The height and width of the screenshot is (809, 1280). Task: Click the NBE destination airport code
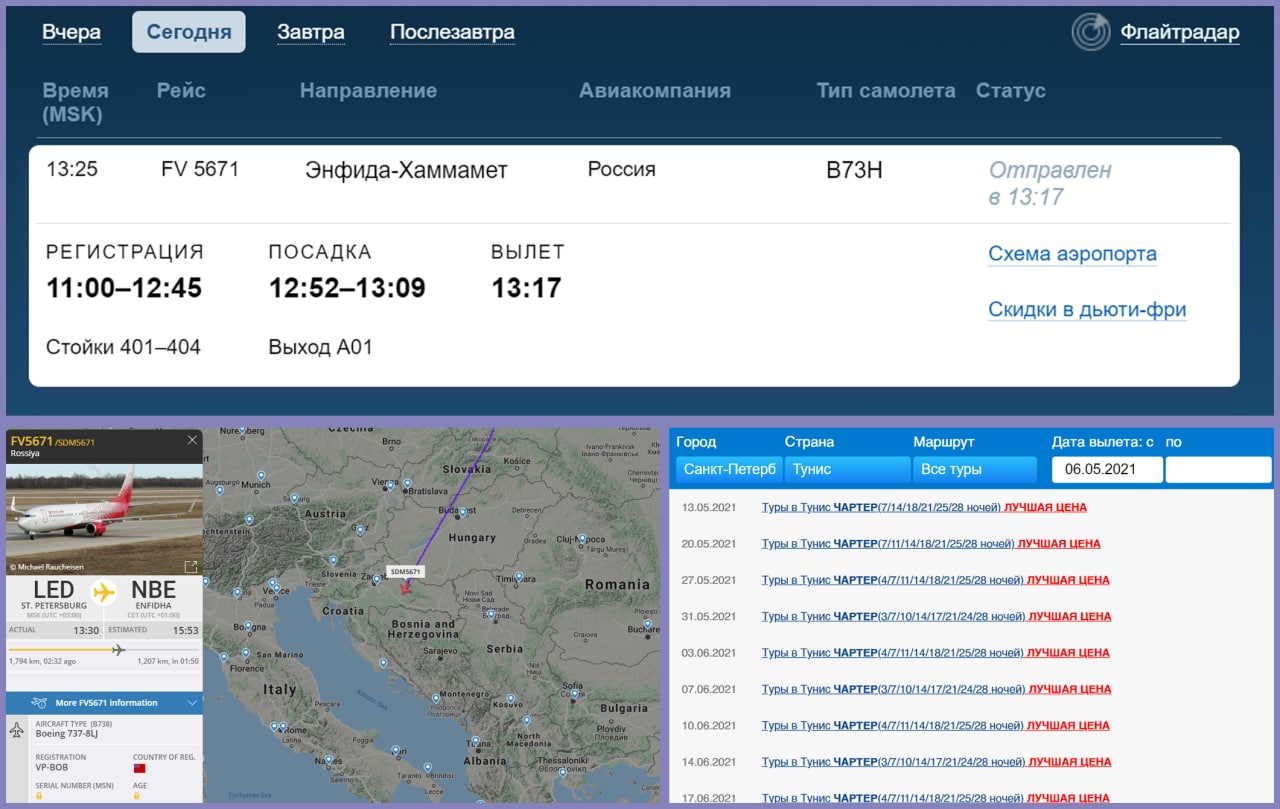pyautogui.click(x=153, y=590)
